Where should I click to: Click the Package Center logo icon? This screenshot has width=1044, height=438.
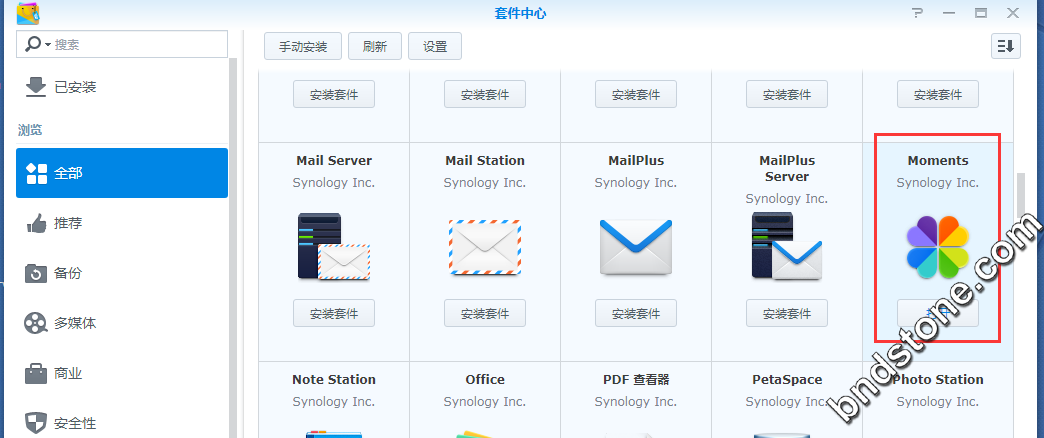point(28,13)
